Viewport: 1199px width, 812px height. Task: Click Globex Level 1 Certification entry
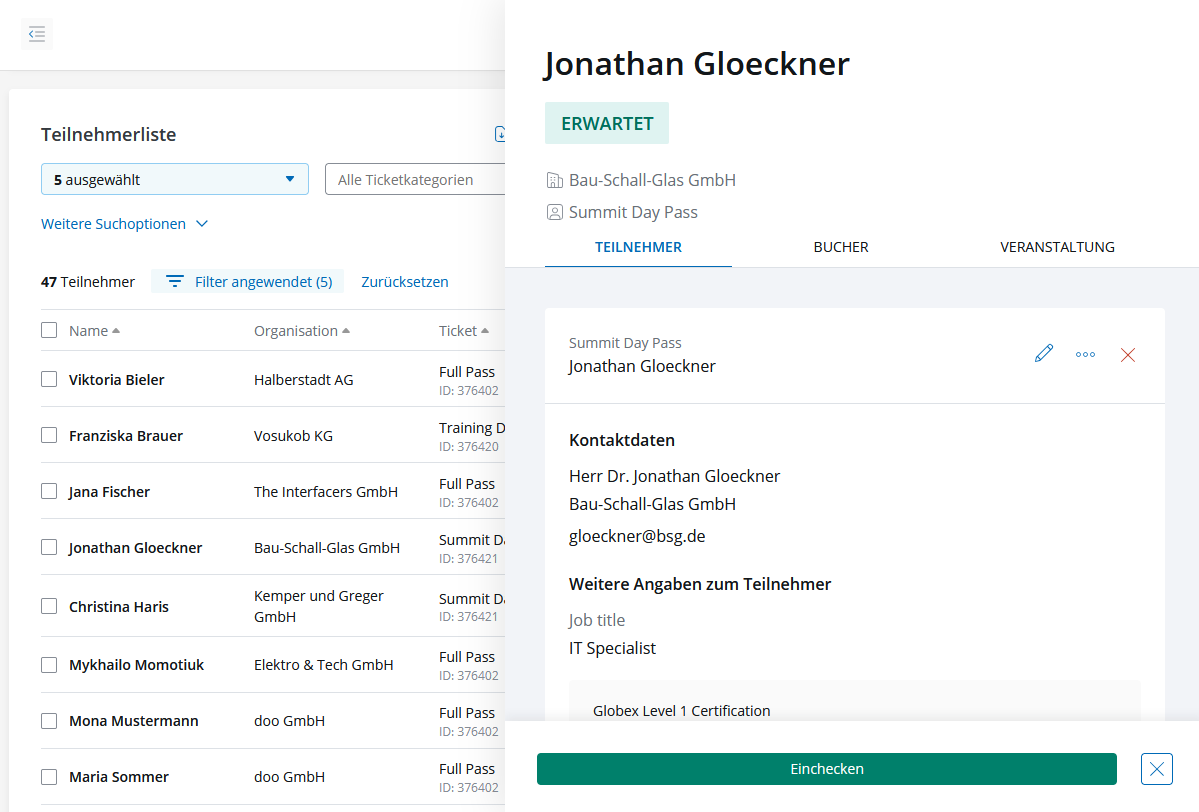[x=681, y=711]
